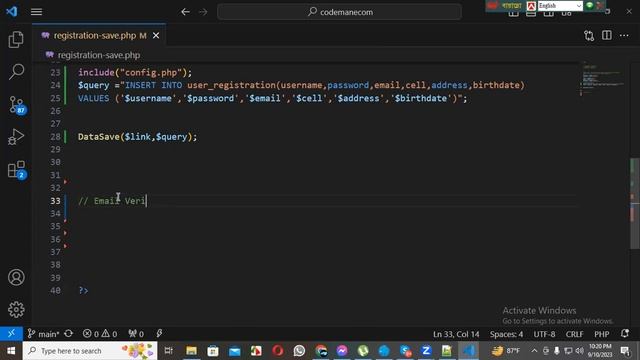Click the closing ?> tag on line 40

83,291
